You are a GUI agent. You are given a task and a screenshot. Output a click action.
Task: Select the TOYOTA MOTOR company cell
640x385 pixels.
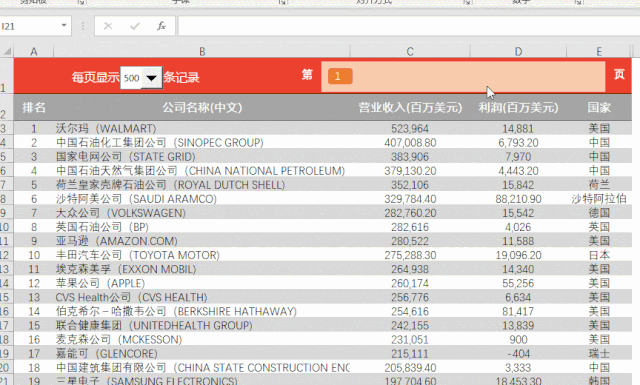[202, 255]
